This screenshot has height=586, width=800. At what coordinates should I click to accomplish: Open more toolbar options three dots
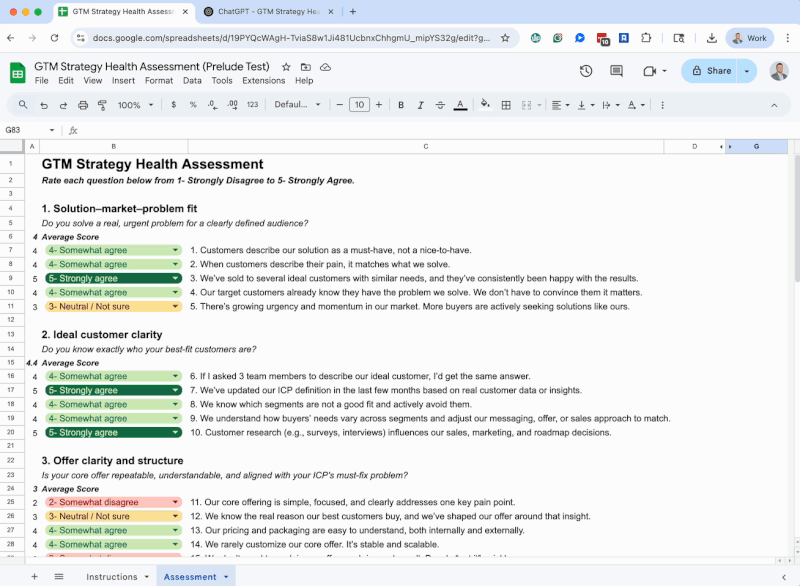pyautogui.click(x=662, y=105)
